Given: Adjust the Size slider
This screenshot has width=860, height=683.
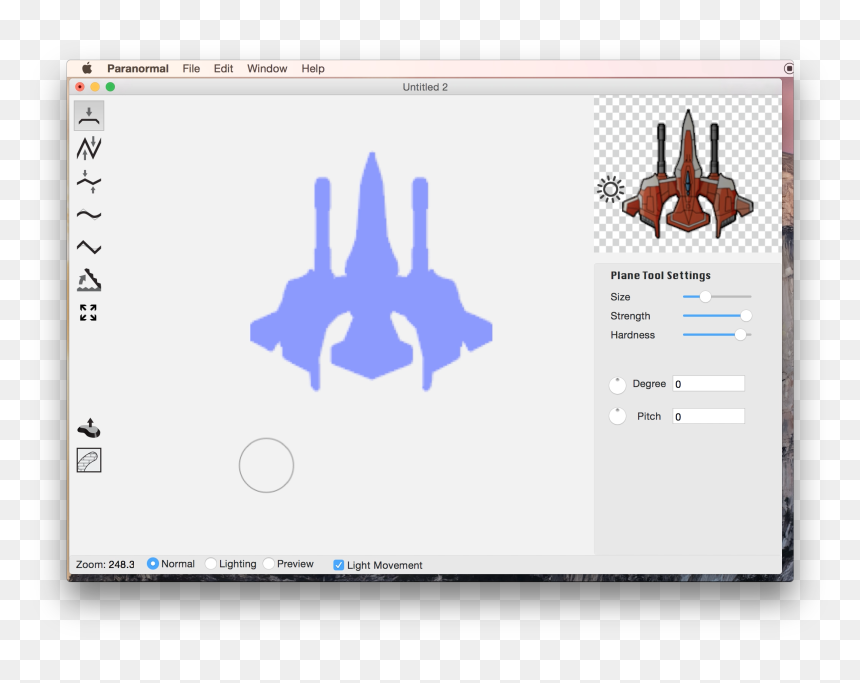Looking at the screenshot, I should [717, 297].
